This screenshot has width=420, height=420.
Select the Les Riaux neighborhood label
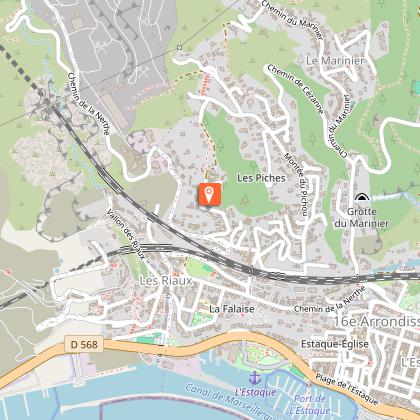point(166,281)
